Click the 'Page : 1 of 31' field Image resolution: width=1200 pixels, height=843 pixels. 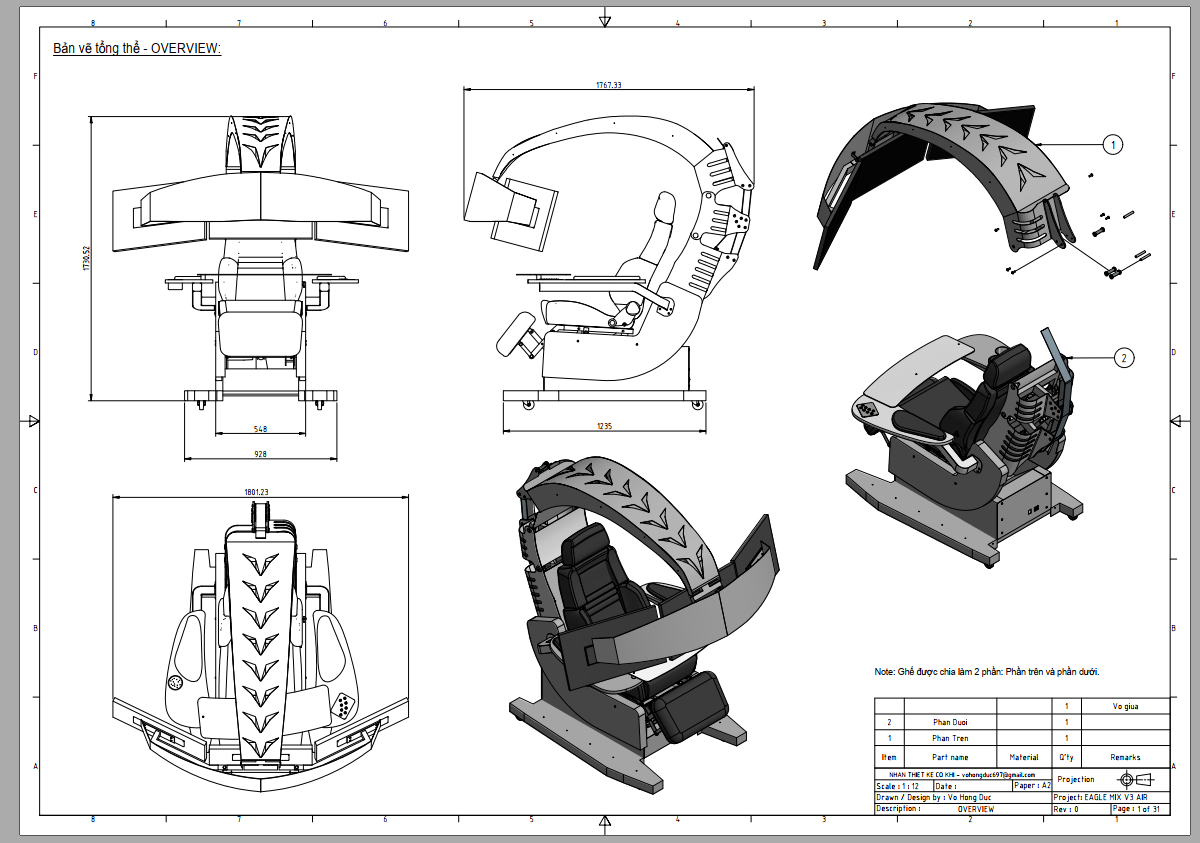pyautogui.click(x=1139, y=809)
